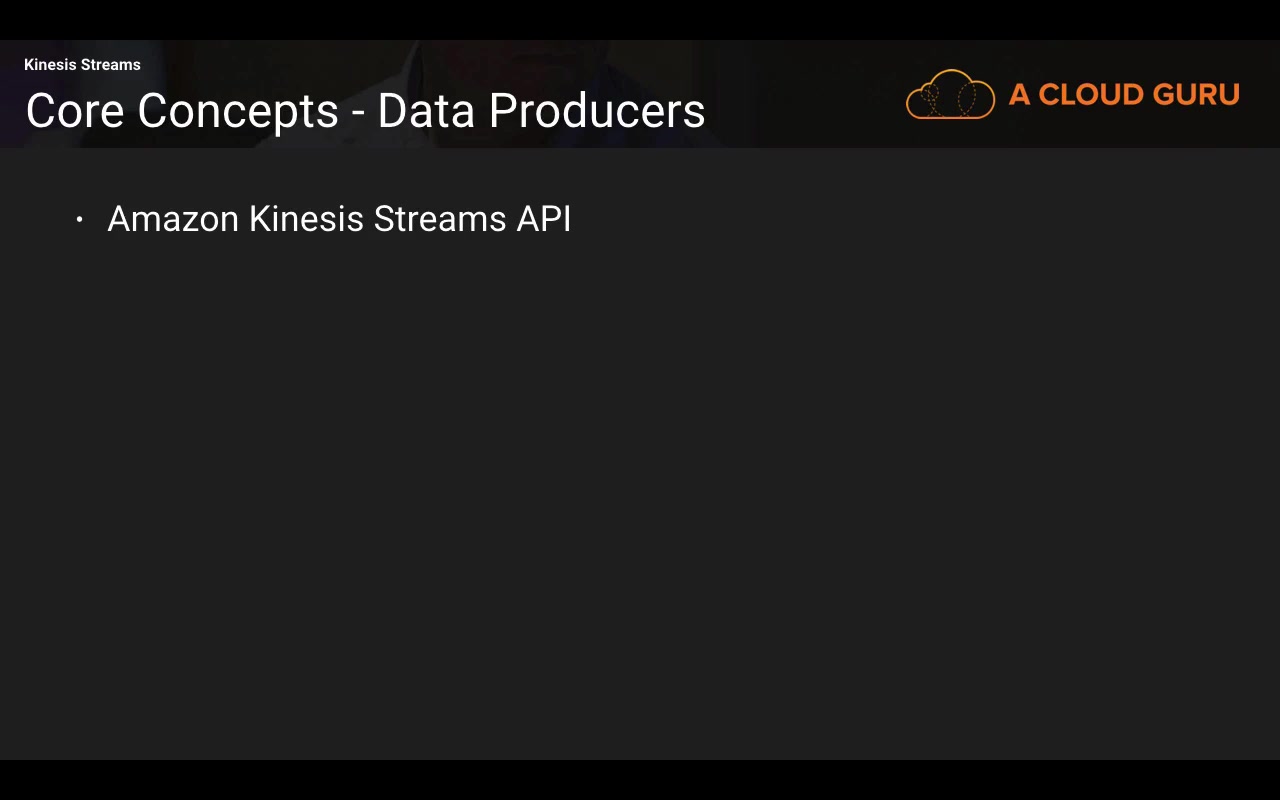Viewport: 1280px width, 800px height.
Task: Click "Kinesis" in the bullet point line
Action: [x=306, y=219]
